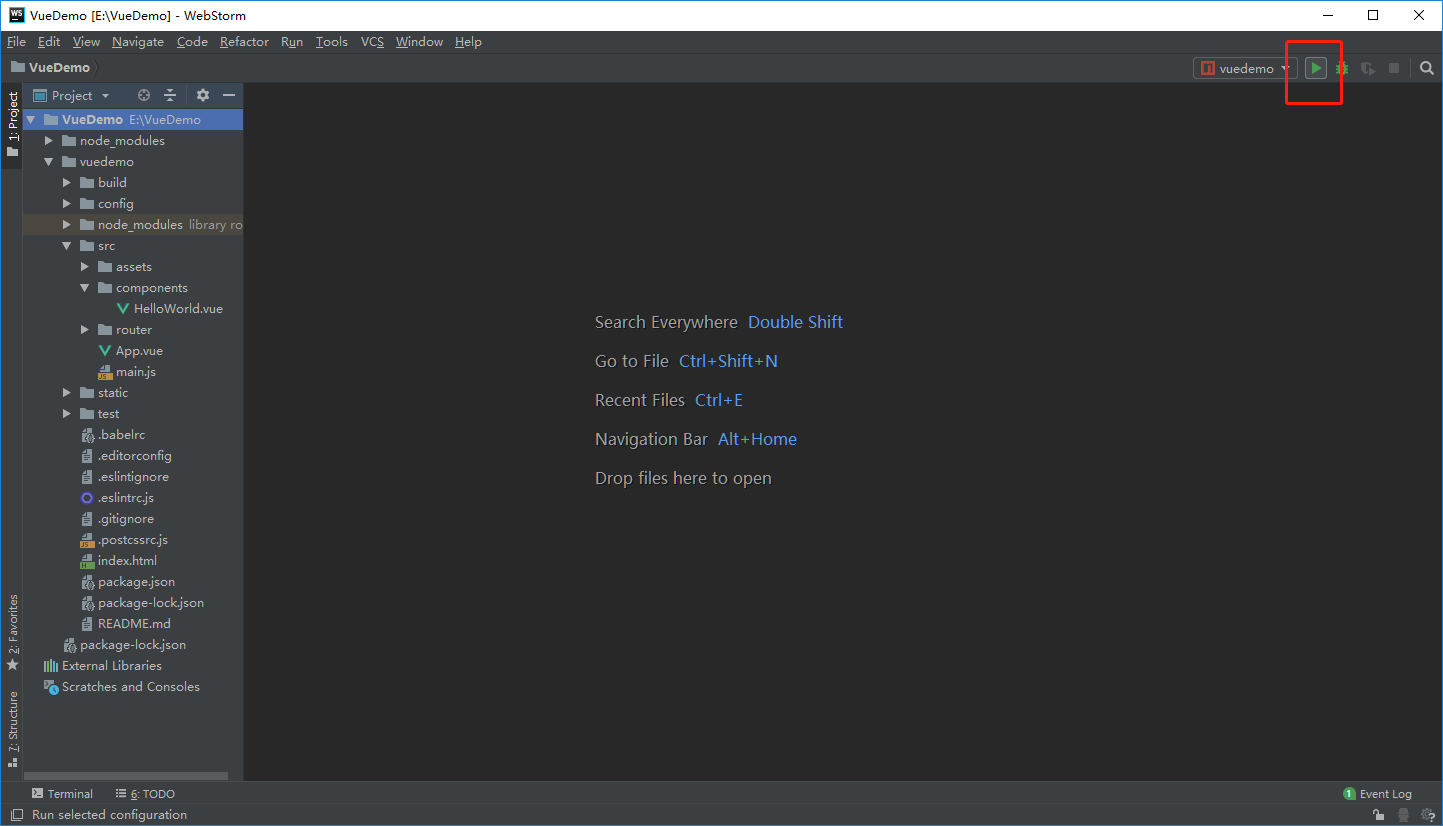Click package.json under vuedemo folder

[x=127, y=581]
